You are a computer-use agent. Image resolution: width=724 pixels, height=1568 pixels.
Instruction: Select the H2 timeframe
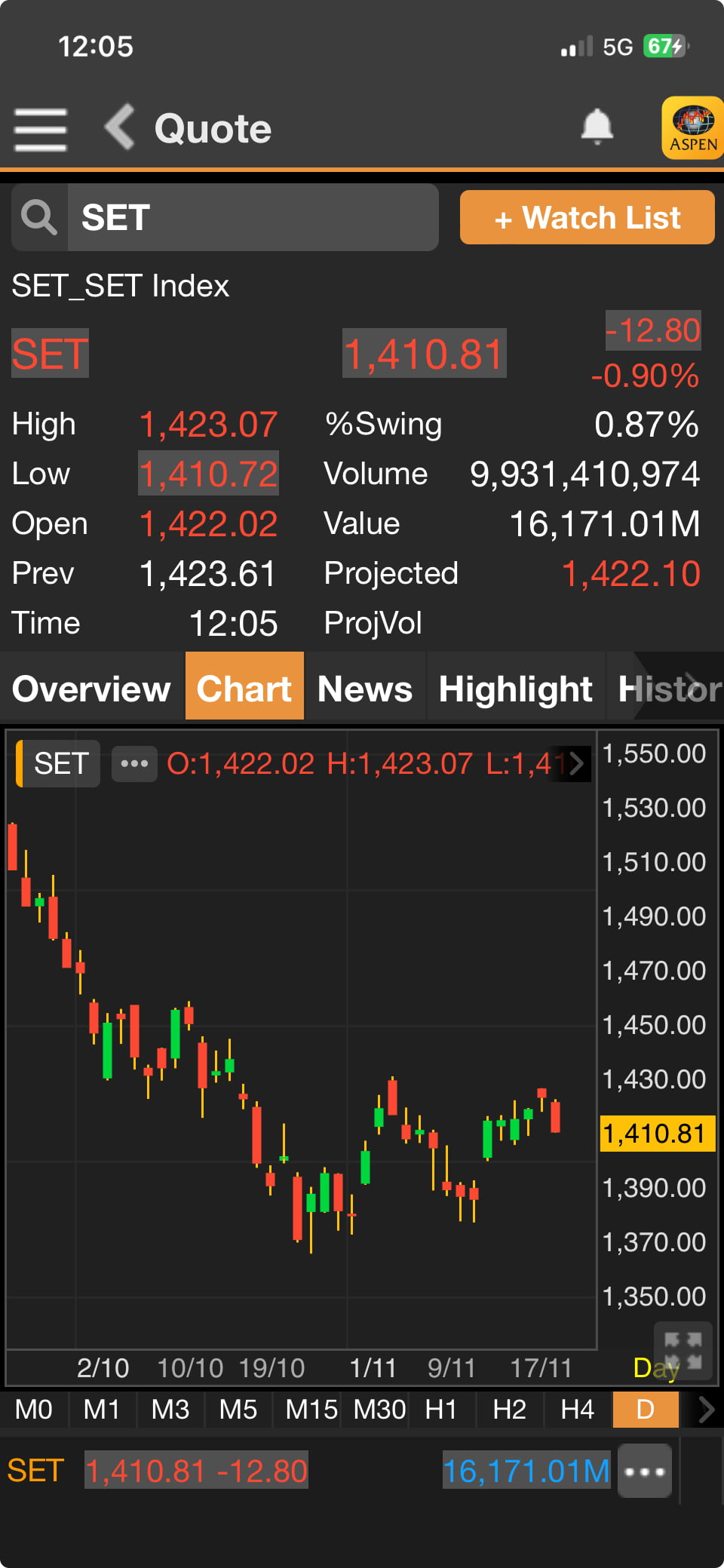tap(509, 1409)
